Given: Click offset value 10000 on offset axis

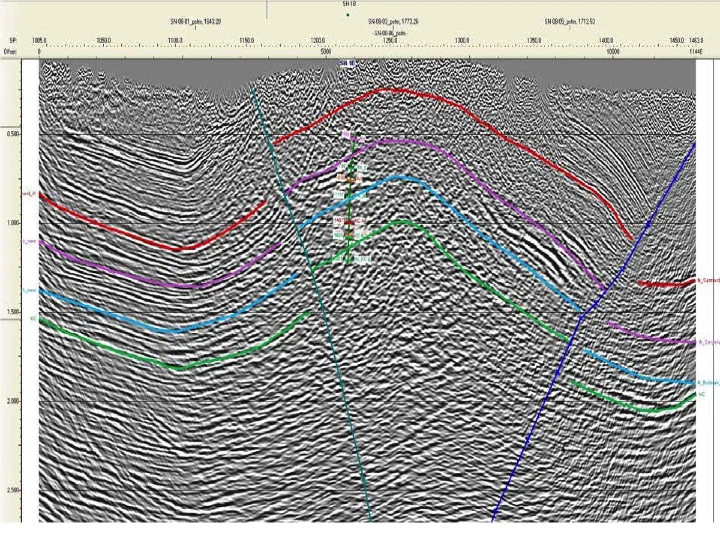Looking at the screenshot, I should pos(613,52).
